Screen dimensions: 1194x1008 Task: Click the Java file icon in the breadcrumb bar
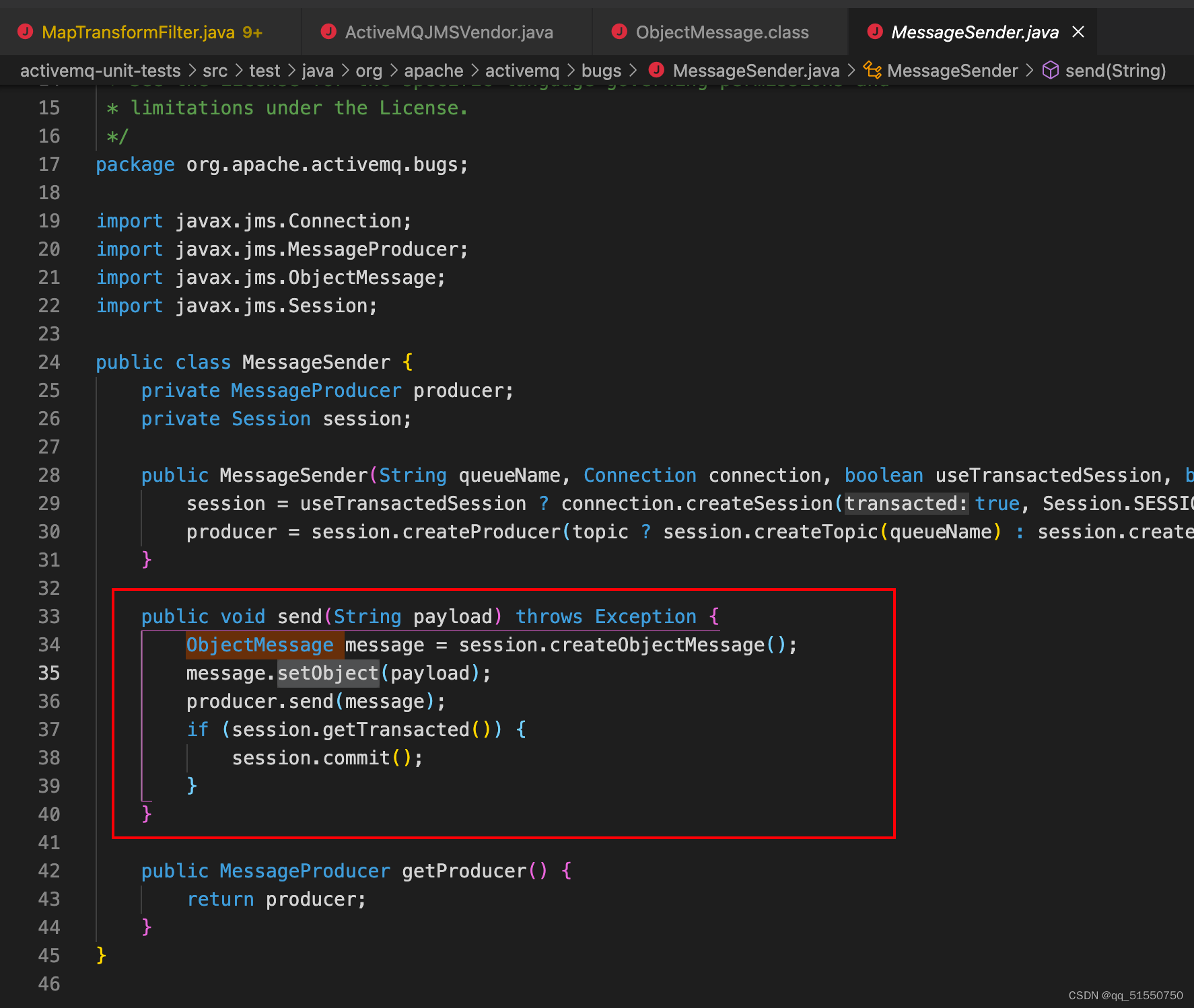pos(656,70)
